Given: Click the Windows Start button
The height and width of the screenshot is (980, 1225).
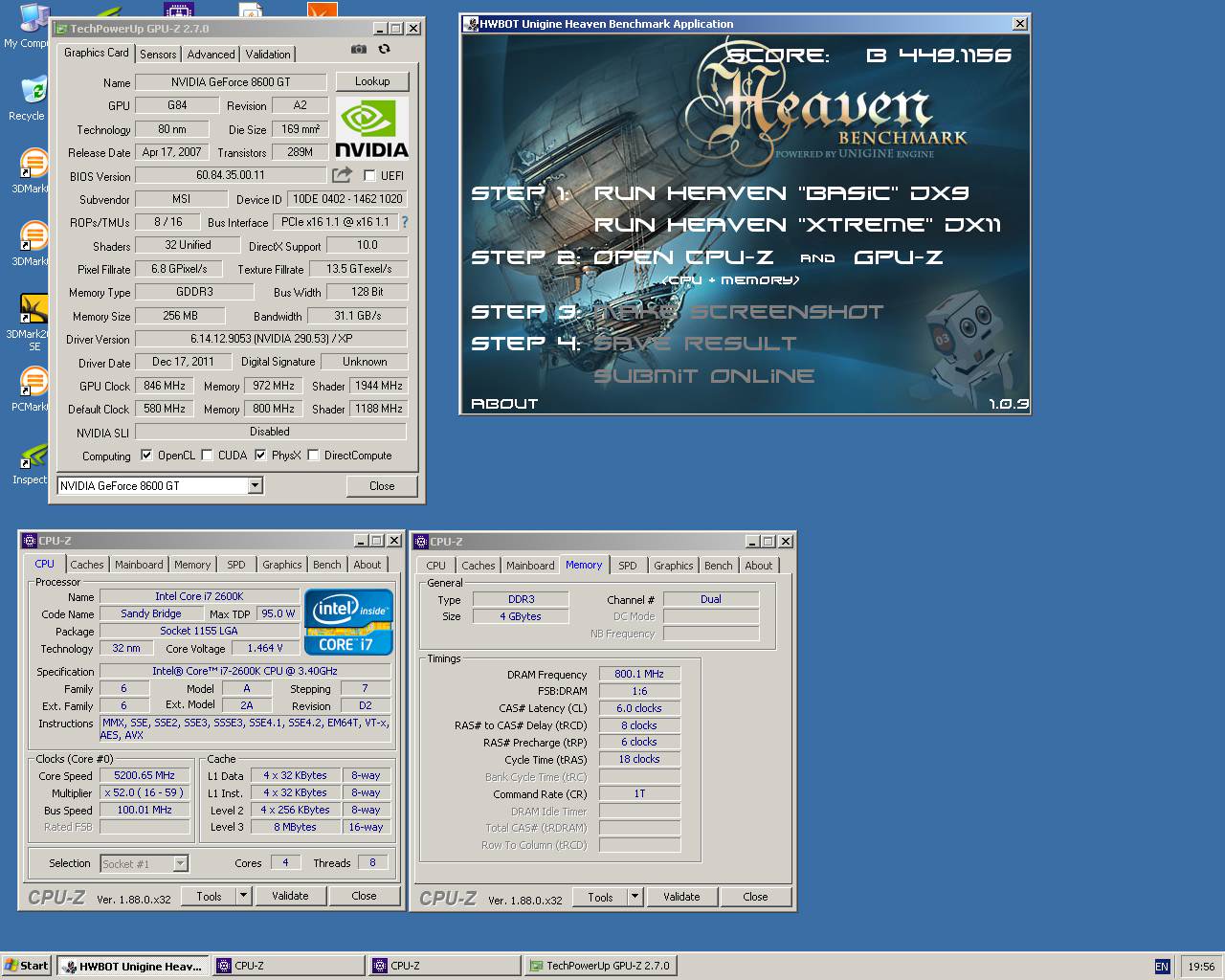Looking at the screenshot, I should coord(26,967).
